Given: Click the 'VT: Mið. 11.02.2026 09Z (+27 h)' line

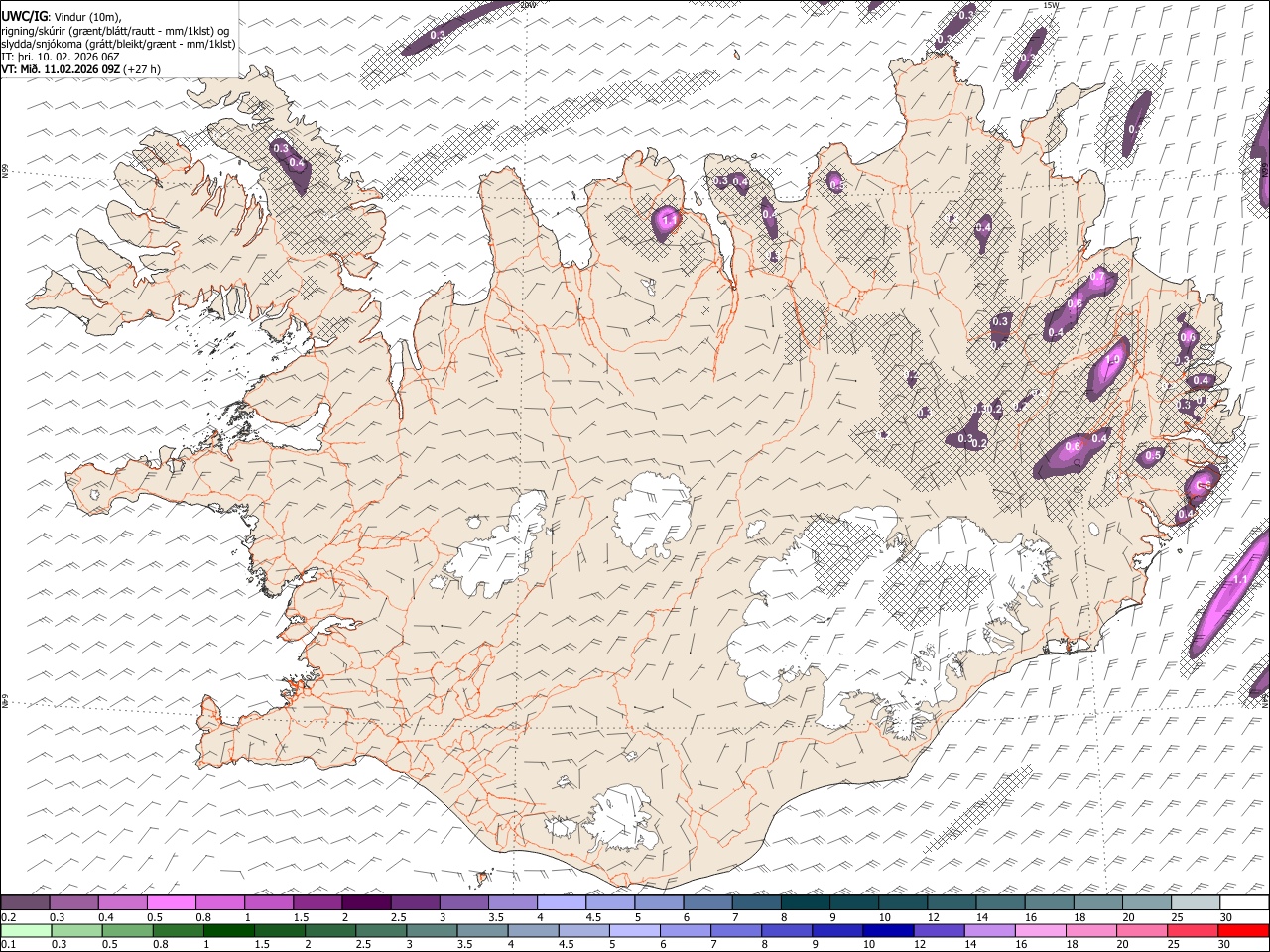Looking at the screenshot, I should click(80, 69).
